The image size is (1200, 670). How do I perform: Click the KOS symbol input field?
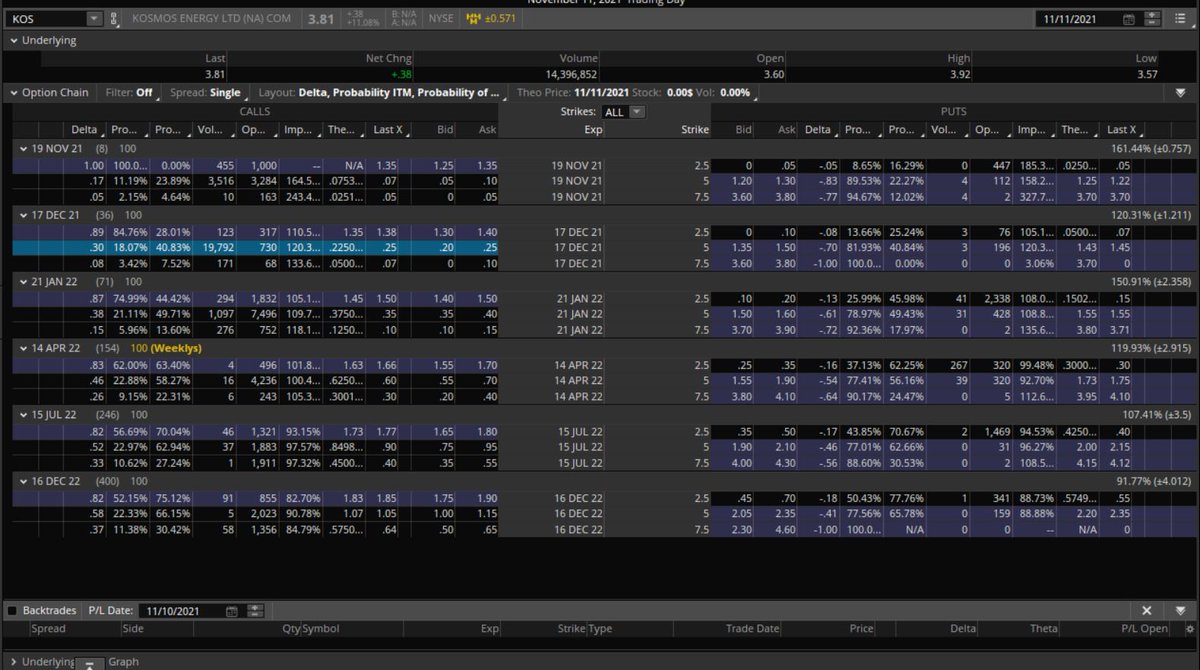point(45,19)
